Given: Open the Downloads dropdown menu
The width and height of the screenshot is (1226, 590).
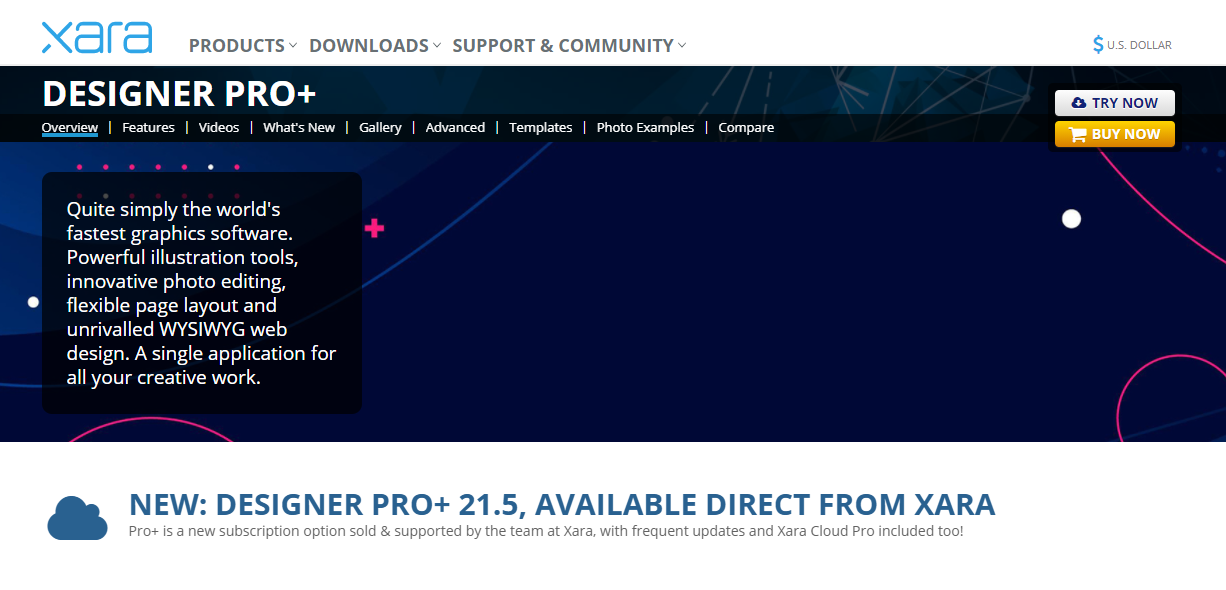Looking at the screenshot, I should tap(375, 45).
